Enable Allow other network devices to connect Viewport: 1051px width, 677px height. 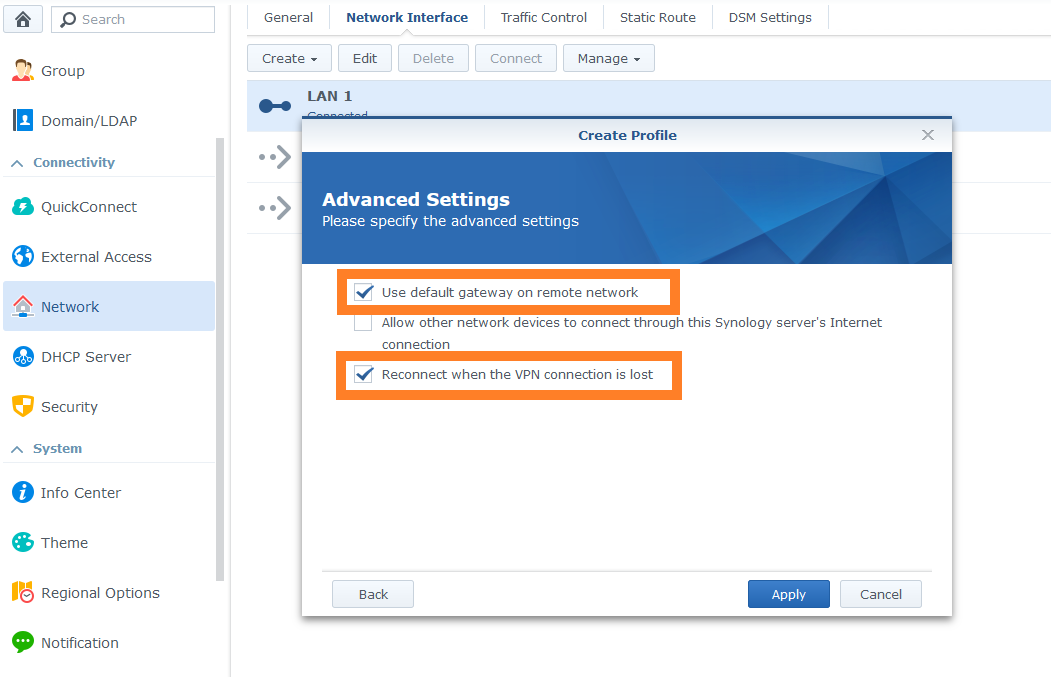pyautogui.click(x=363, y=322)
